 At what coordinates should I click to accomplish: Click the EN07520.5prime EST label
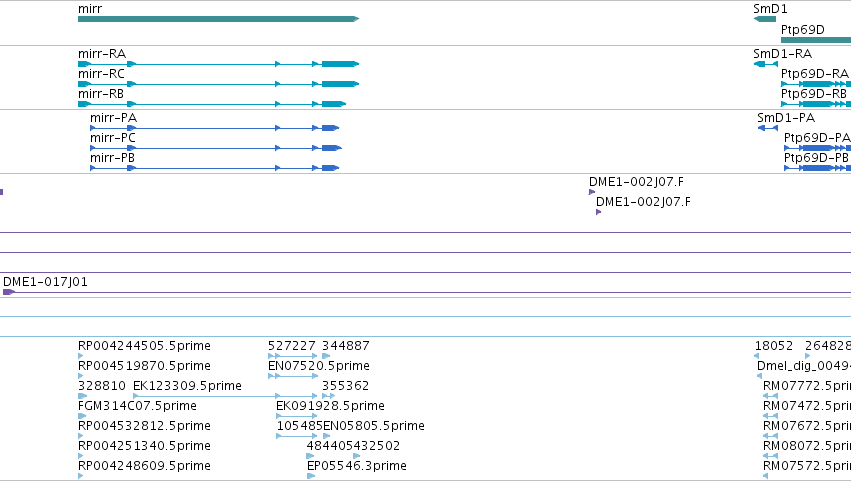319,366
